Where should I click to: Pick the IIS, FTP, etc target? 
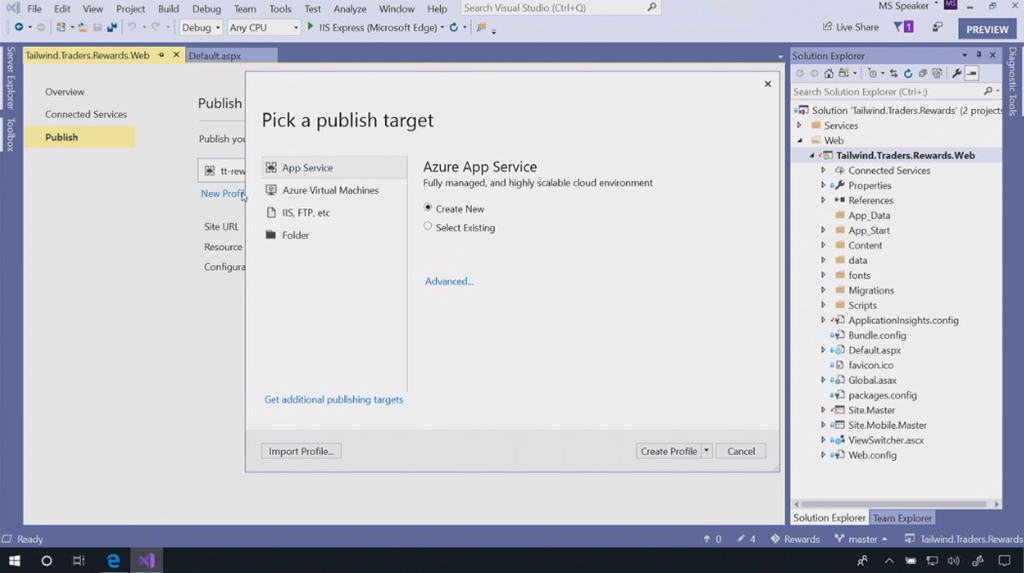point(305,213)
